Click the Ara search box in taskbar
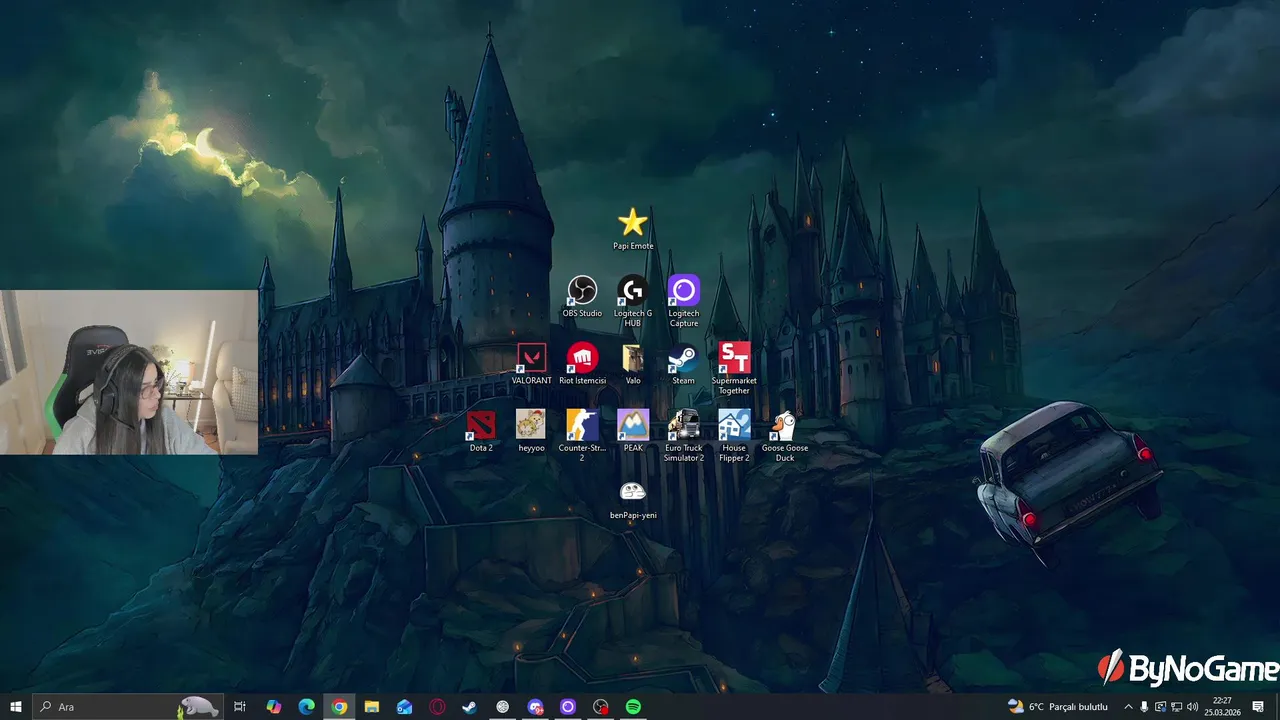The width and height of the screenshot is (1280, 720). [127, 707]
